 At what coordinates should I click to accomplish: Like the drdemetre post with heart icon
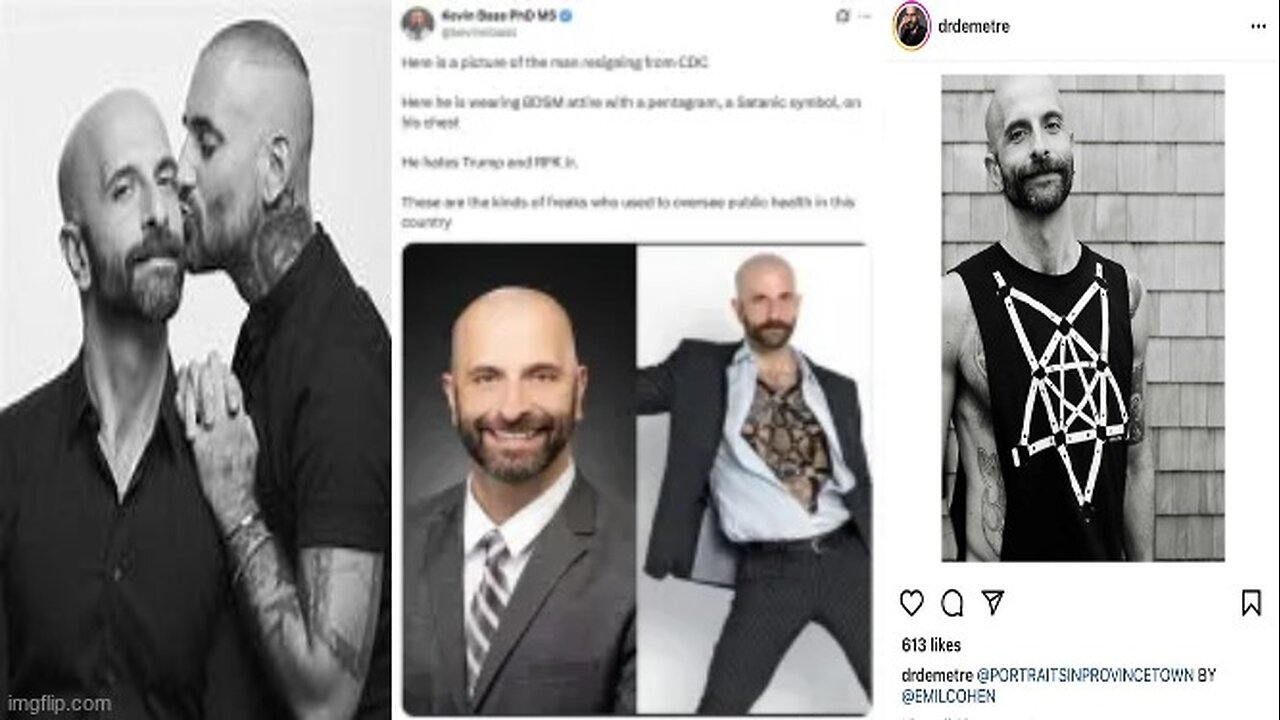click(x=911, y=603)
